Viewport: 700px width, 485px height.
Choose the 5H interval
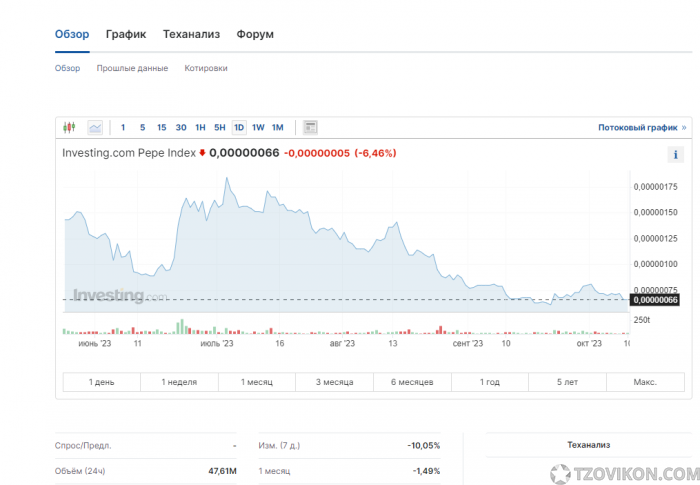[x=220, y=128]
